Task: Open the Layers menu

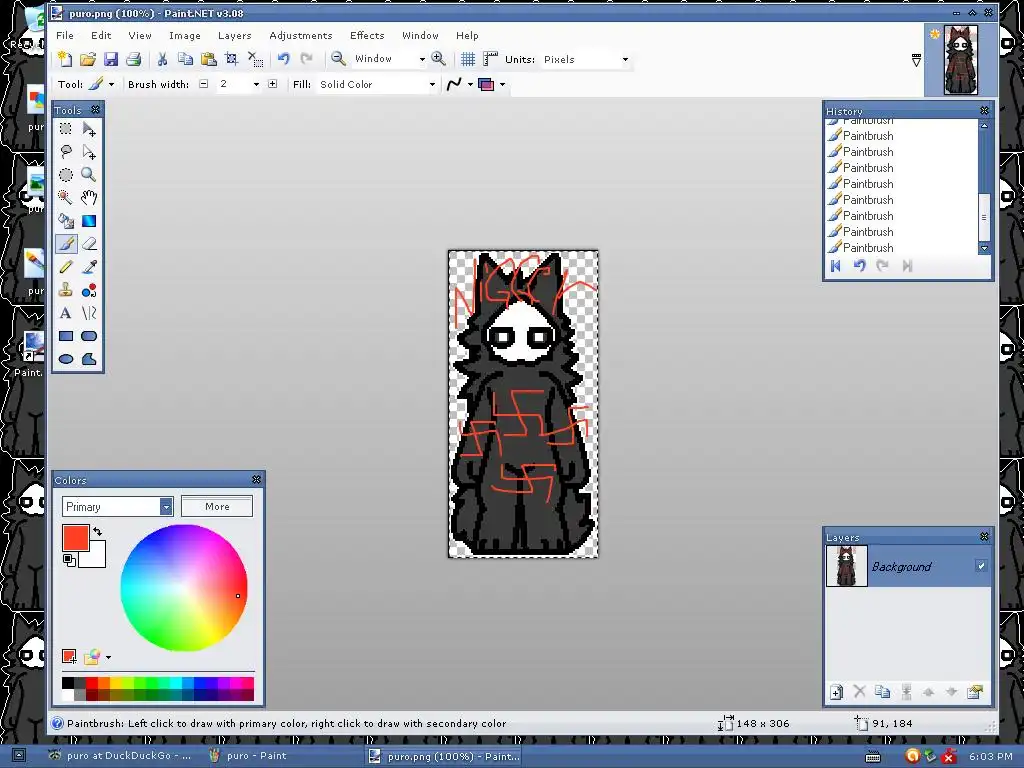Action: 234,35
